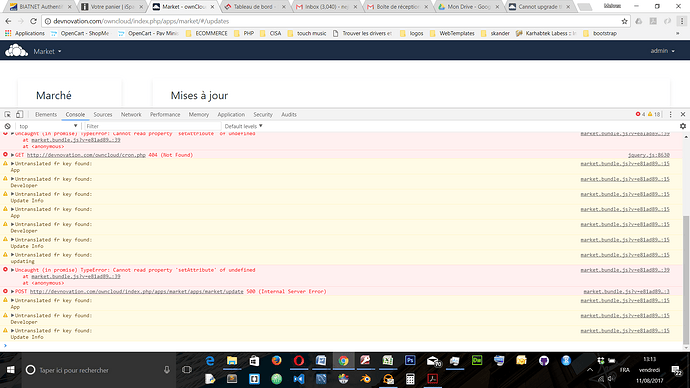The width and height of the screenshot is (690, 388).
Task: Open the Applications bookmarks shortcut
Action: (x=25, y=33)
